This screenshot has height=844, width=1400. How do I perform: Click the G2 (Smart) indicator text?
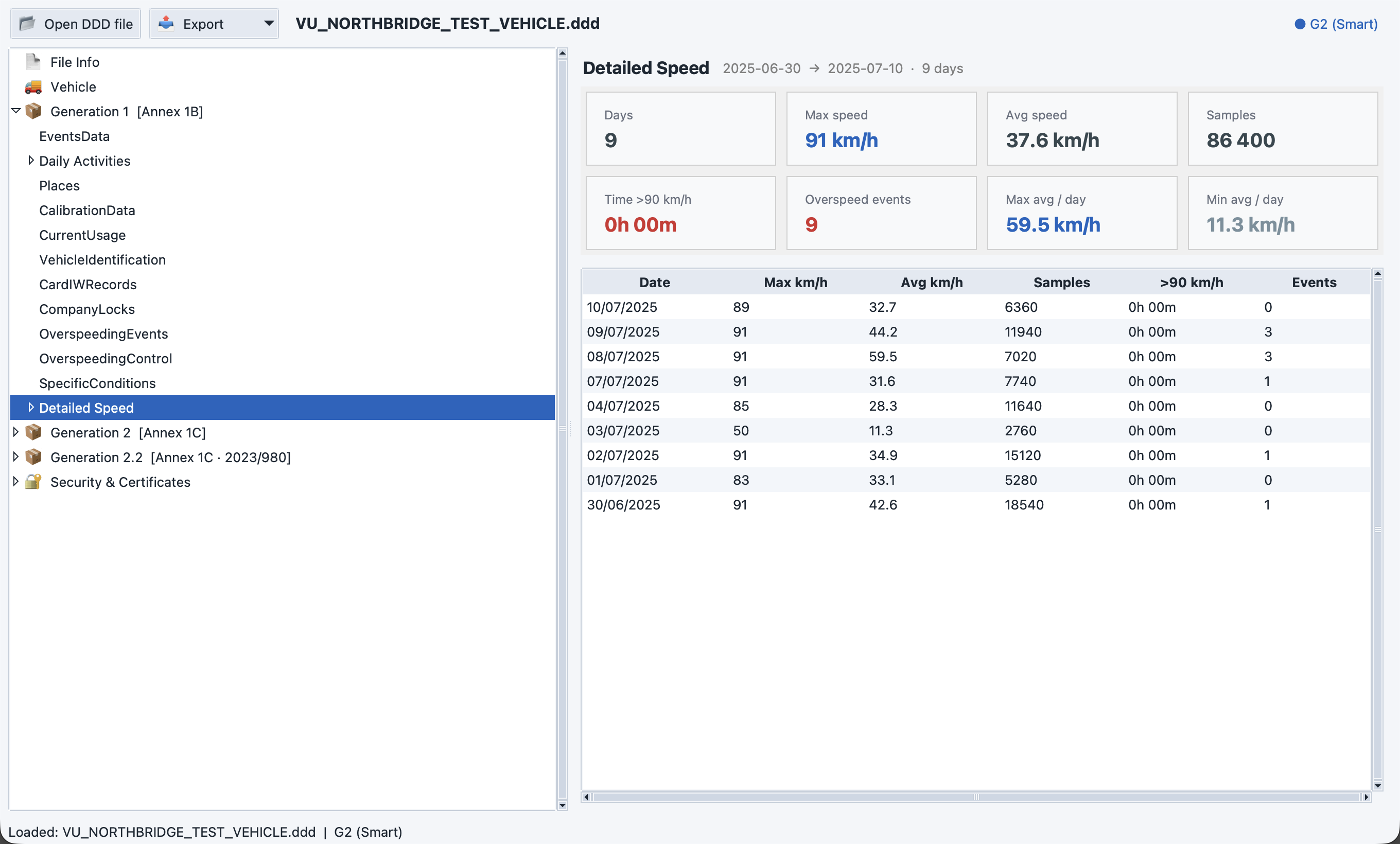click(1343, 24)
